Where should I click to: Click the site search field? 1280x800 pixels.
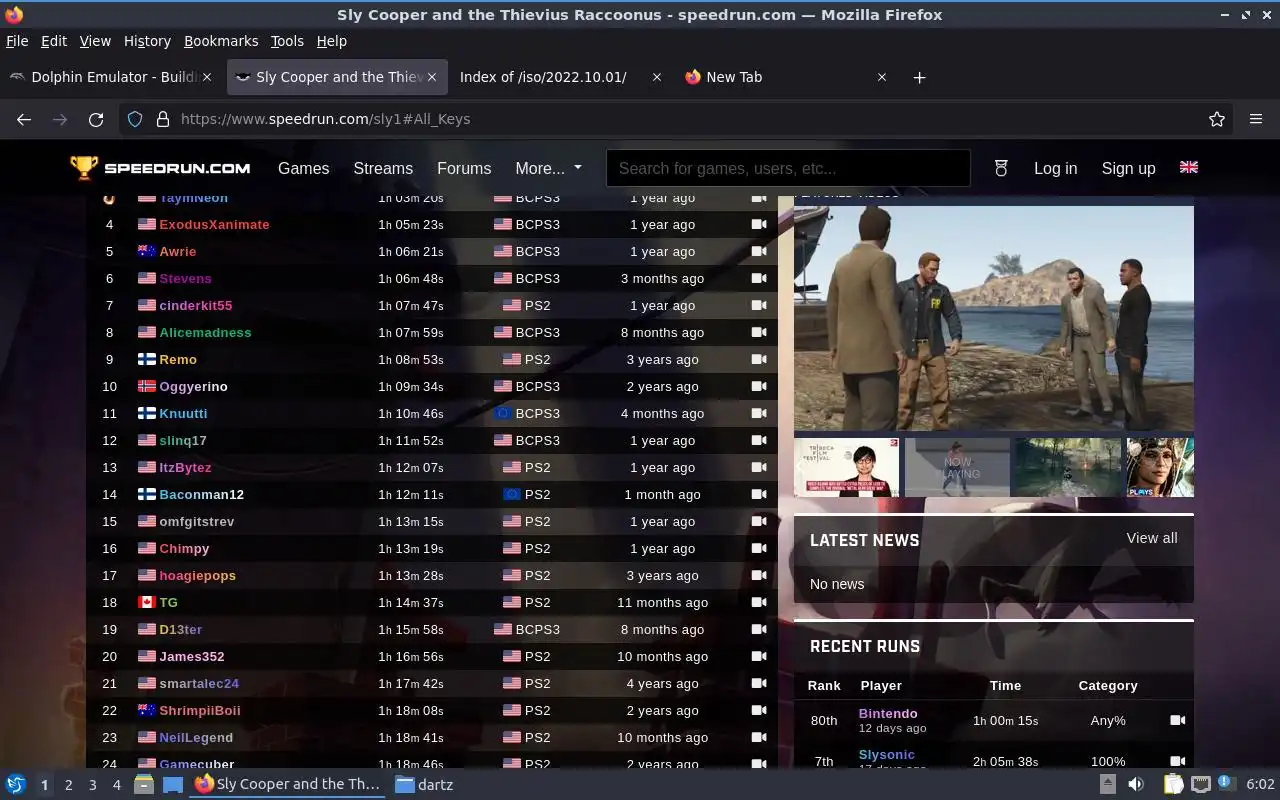788,168
